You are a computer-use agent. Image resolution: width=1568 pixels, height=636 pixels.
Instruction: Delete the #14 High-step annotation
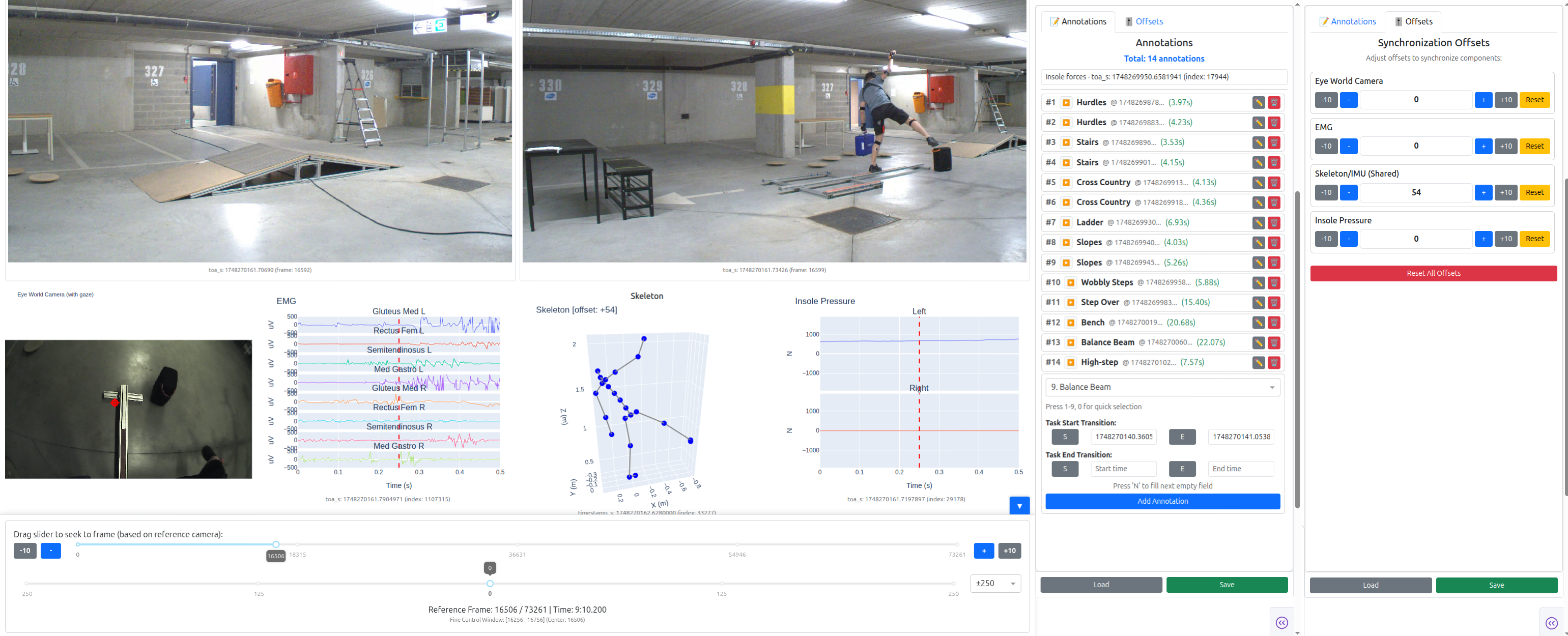[x=1275, y=362]
